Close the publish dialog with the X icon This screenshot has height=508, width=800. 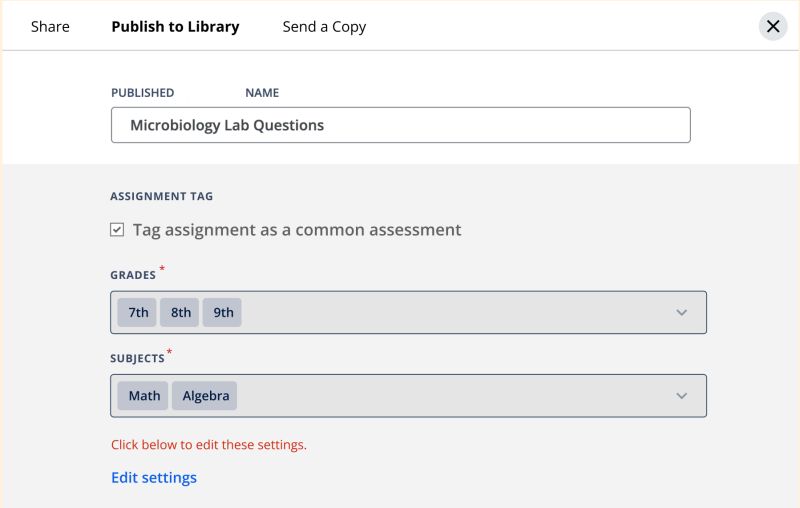tap(773, 27)
